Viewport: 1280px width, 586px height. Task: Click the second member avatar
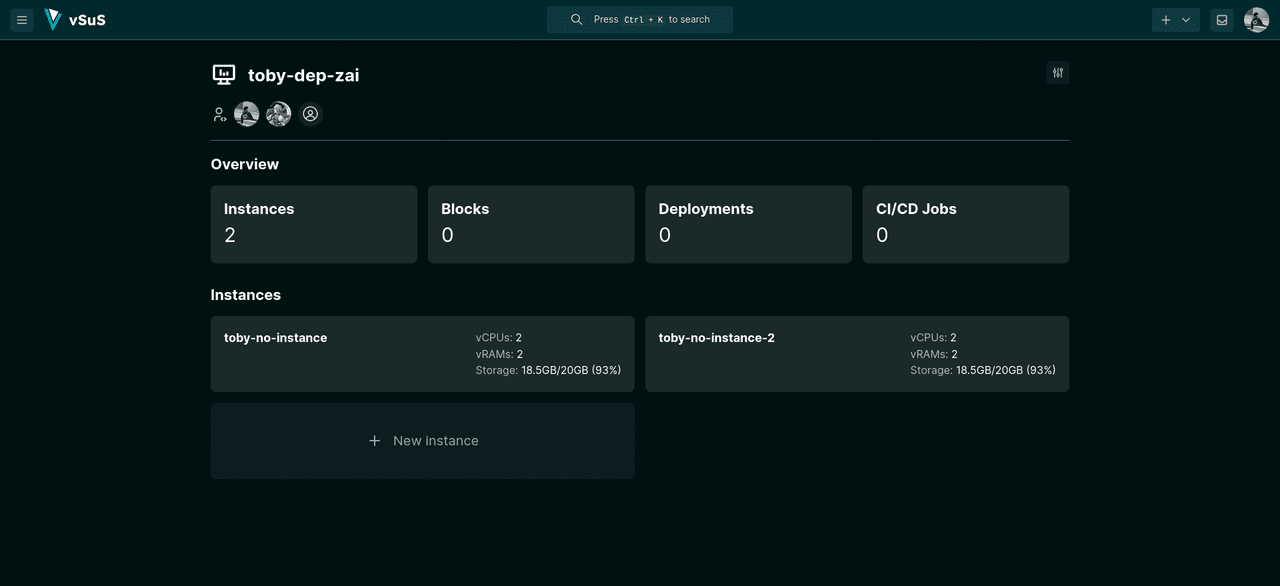coord(279,114)
